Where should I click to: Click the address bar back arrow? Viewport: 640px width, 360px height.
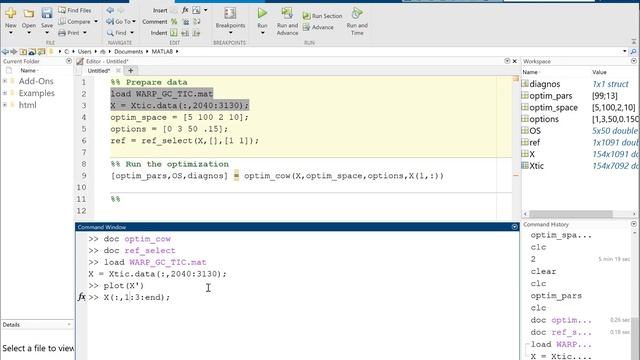(x=5, y=51)
